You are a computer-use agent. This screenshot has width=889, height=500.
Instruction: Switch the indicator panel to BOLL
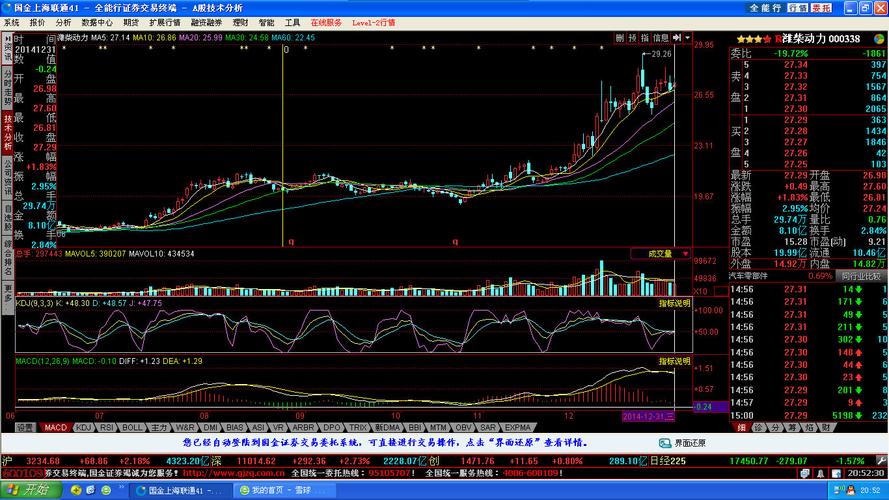[129, 427]
